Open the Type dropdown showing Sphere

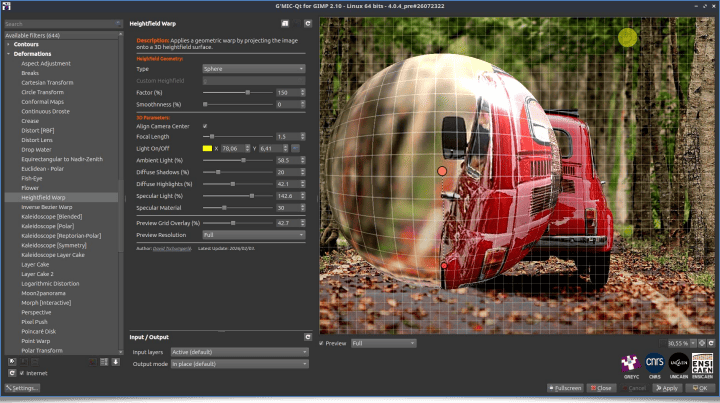pyautogui.click(x=254, y=69)
